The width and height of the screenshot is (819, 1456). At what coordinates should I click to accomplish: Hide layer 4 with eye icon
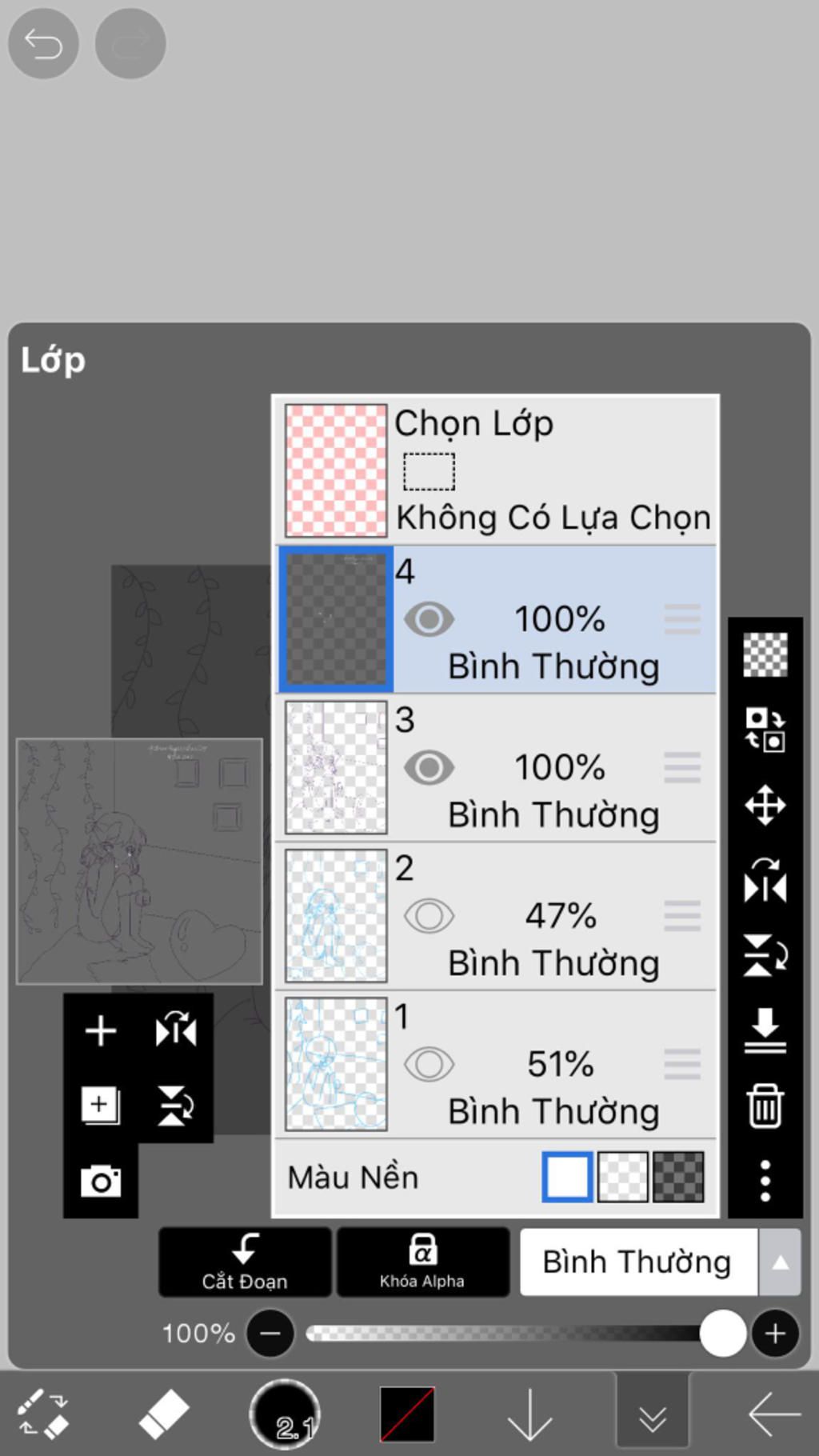click(429, 619)
